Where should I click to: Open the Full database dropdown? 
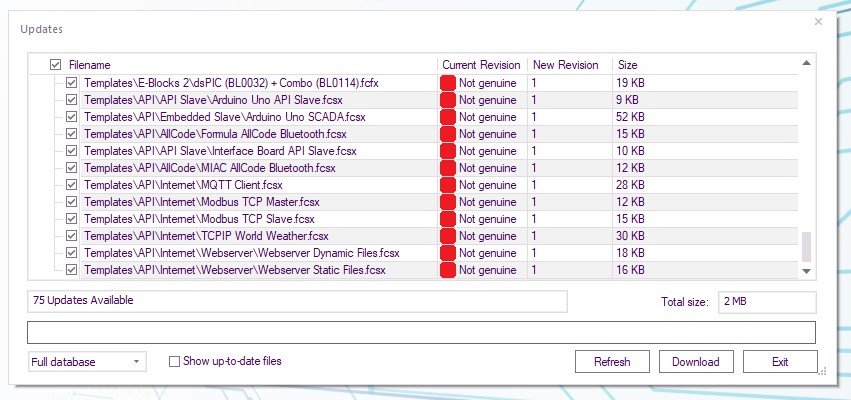click(88, 362)
